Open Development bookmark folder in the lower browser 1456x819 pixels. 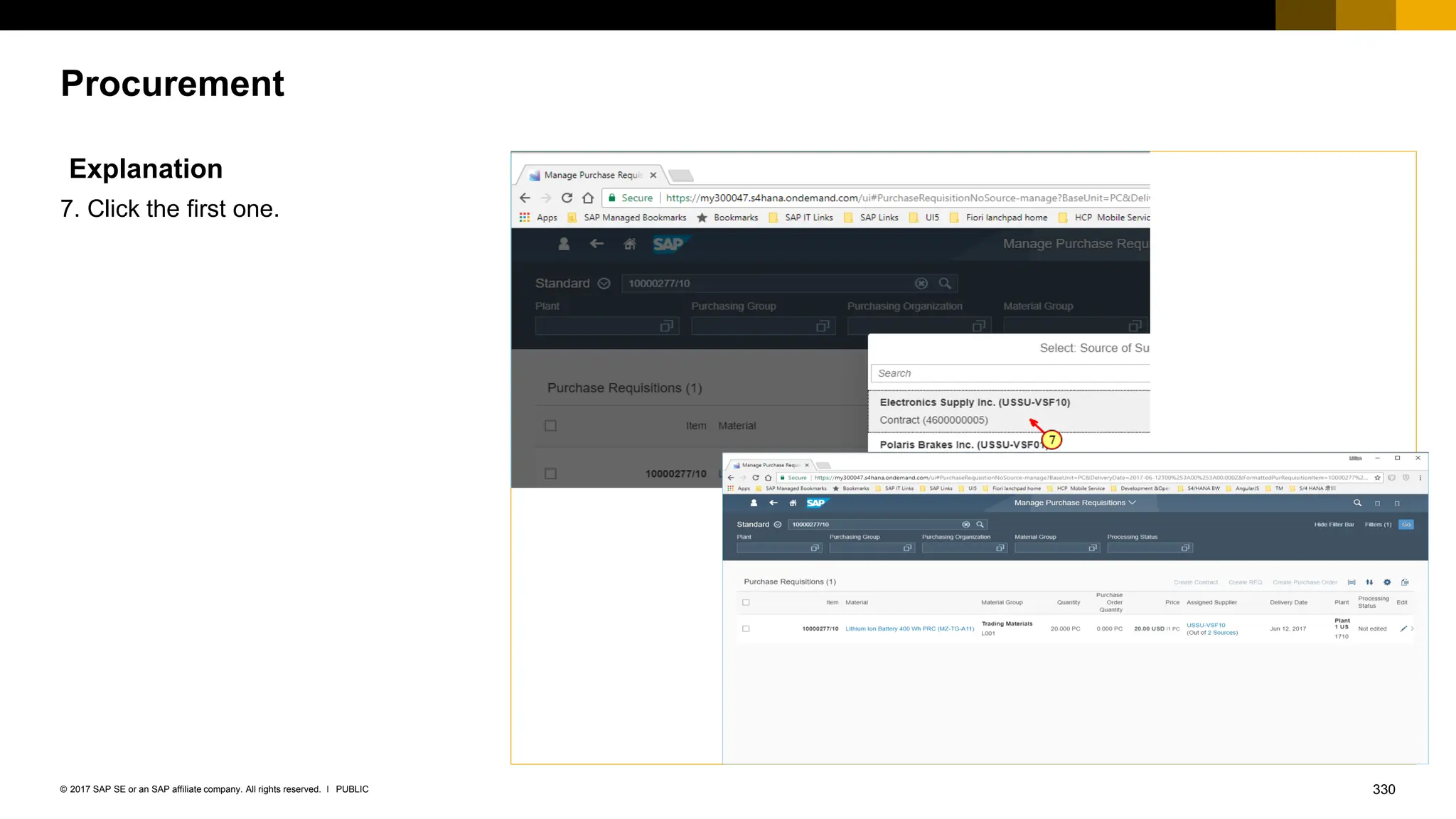coord(1140,488)
